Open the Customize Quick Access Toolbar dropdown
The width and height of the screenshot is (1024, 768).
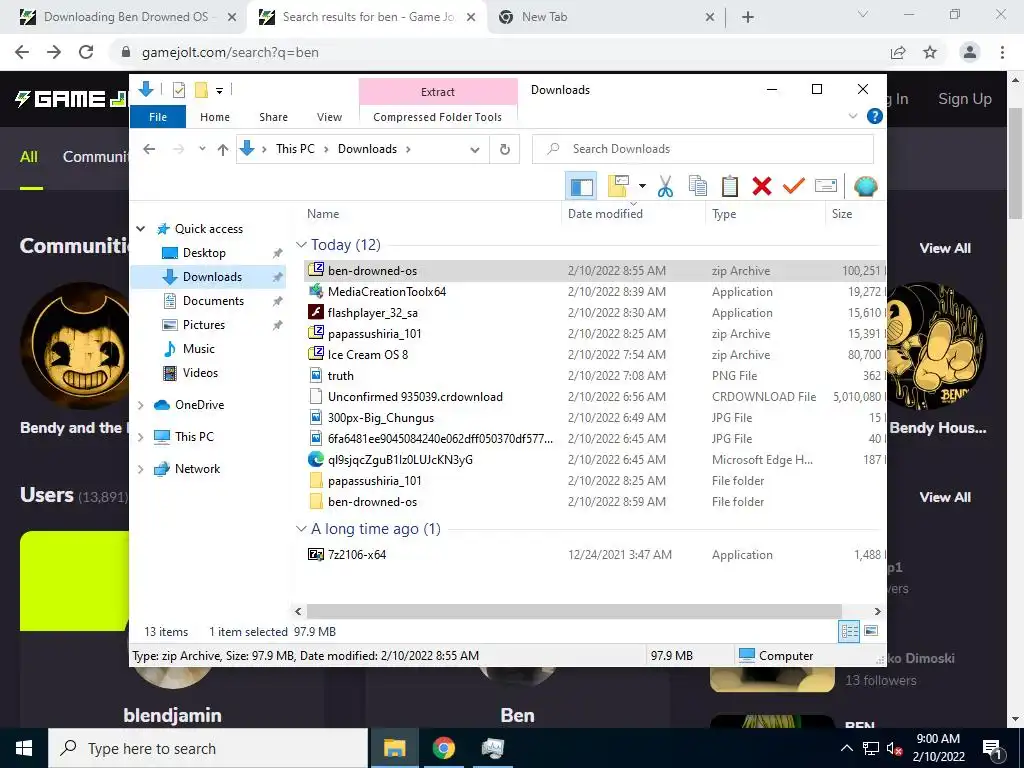pos(219,91)
